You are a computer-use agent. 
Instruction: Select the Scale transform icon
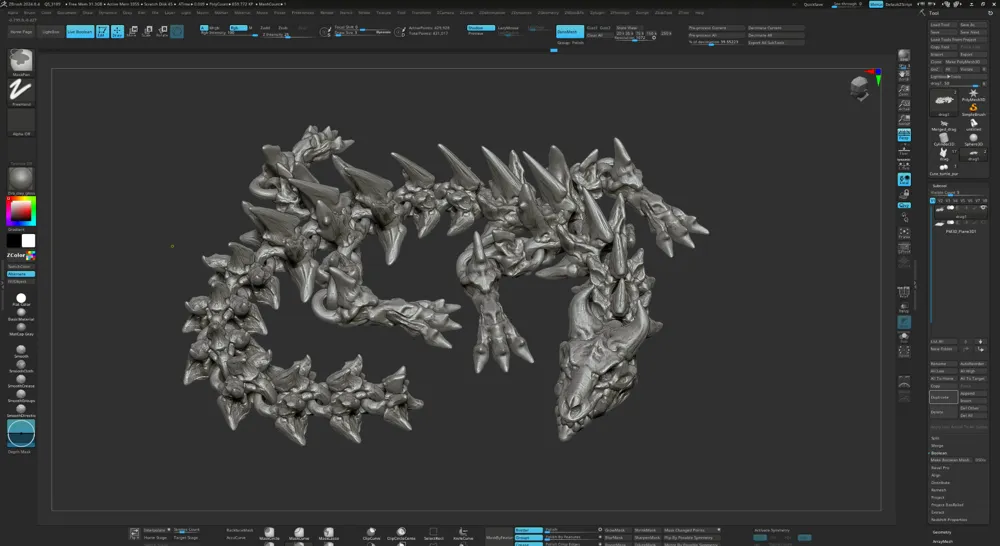[147, 31]
